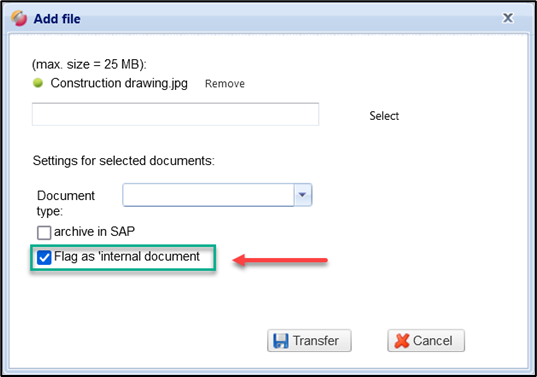
Task: Click the Flag as 'internal document label
Action: (127, 256)
